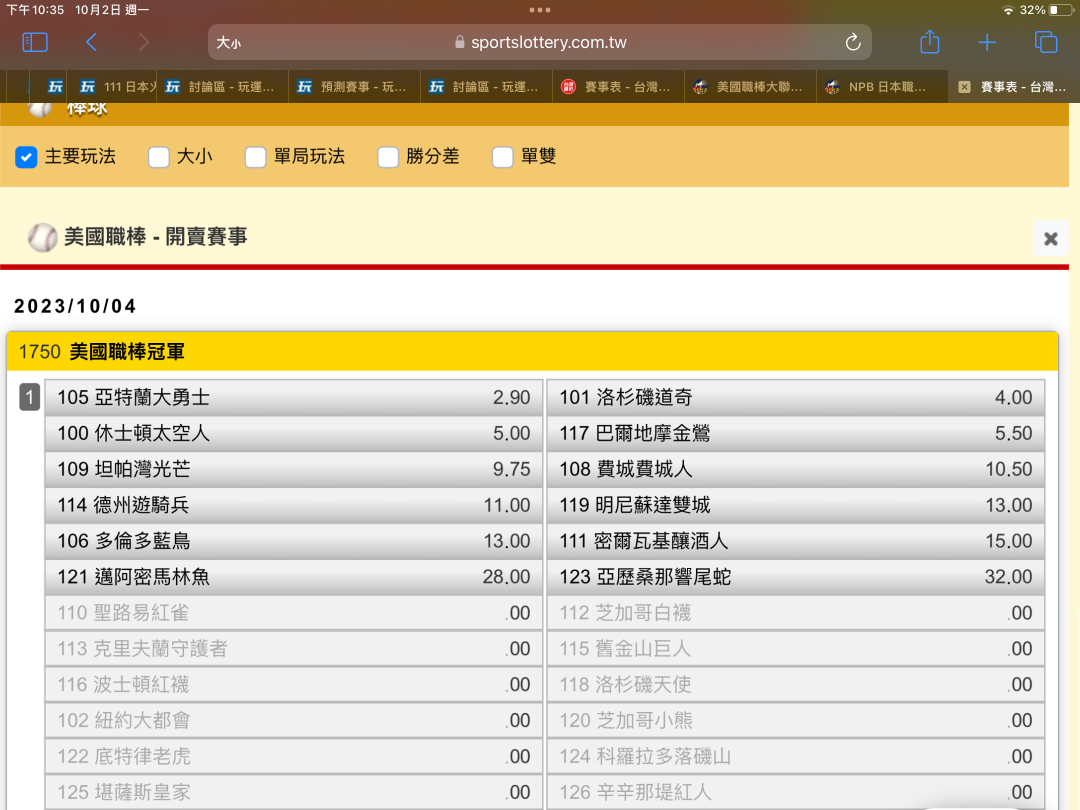Screen dimensions: 1080x810
Task: Tap the 下午10:35 clock in status bar
Action: point(35,10)
